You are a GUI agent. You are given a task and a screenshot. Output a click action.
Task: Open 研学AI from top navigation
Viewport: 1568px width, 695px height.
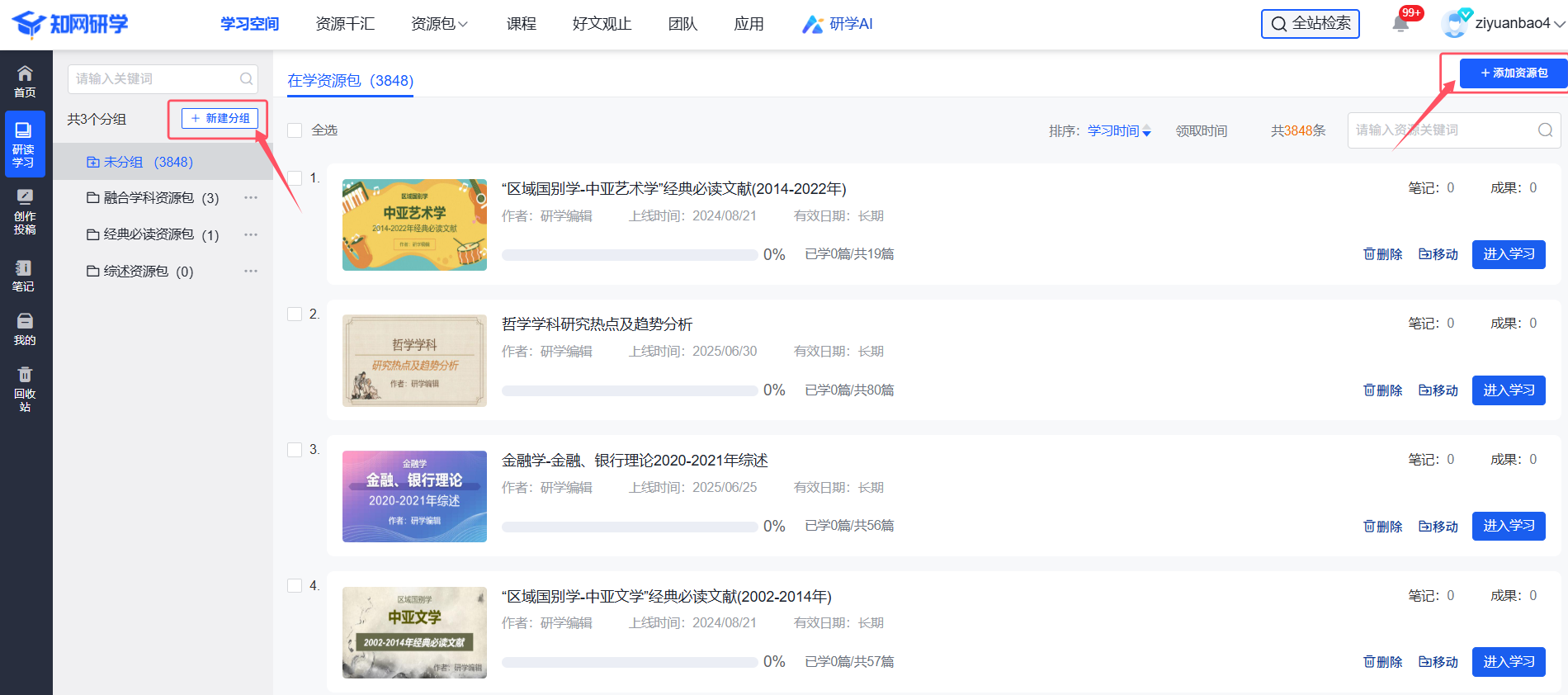(x=838, y=24)
